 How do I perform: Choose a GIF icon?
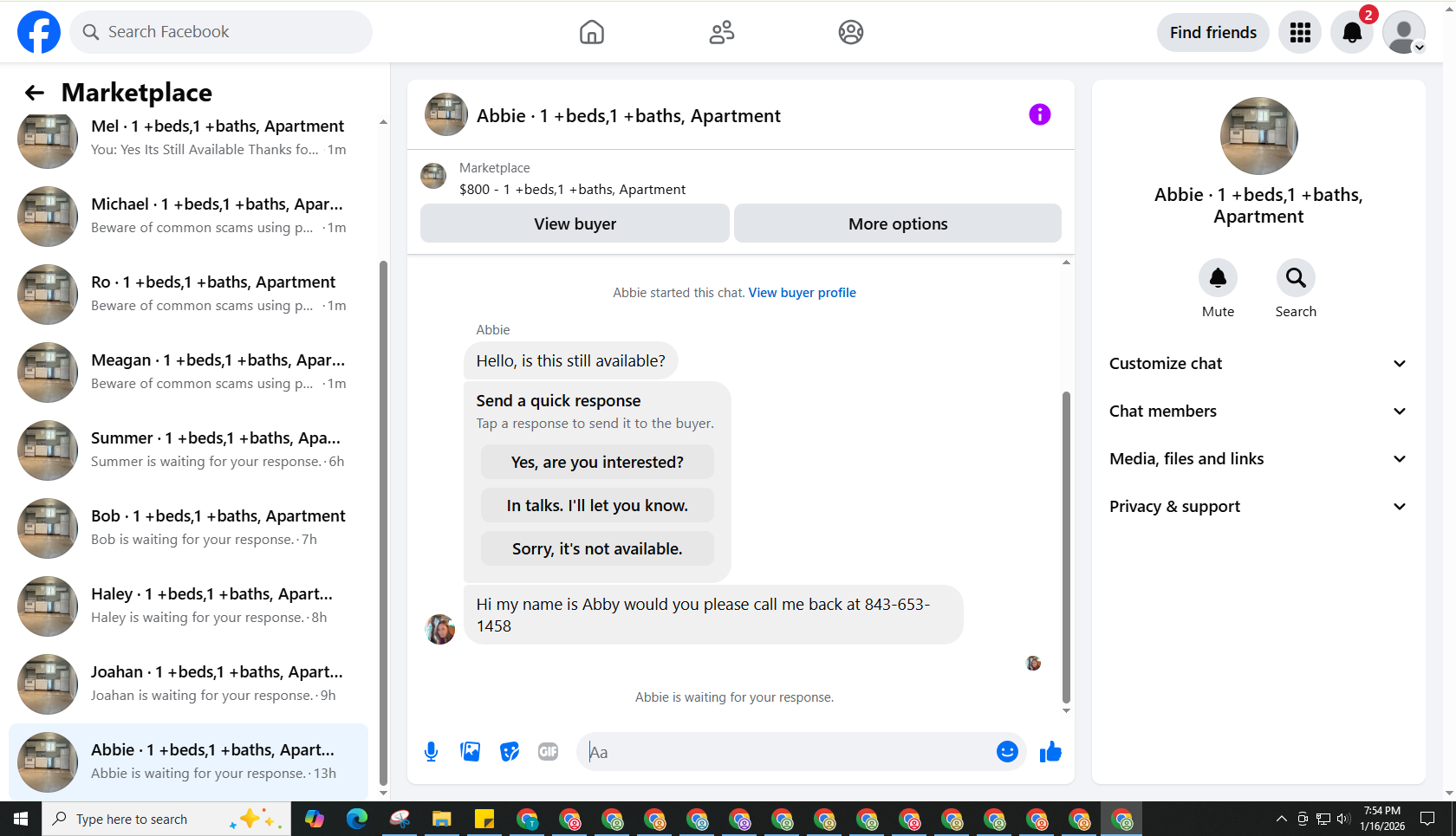tap(548, 752)
